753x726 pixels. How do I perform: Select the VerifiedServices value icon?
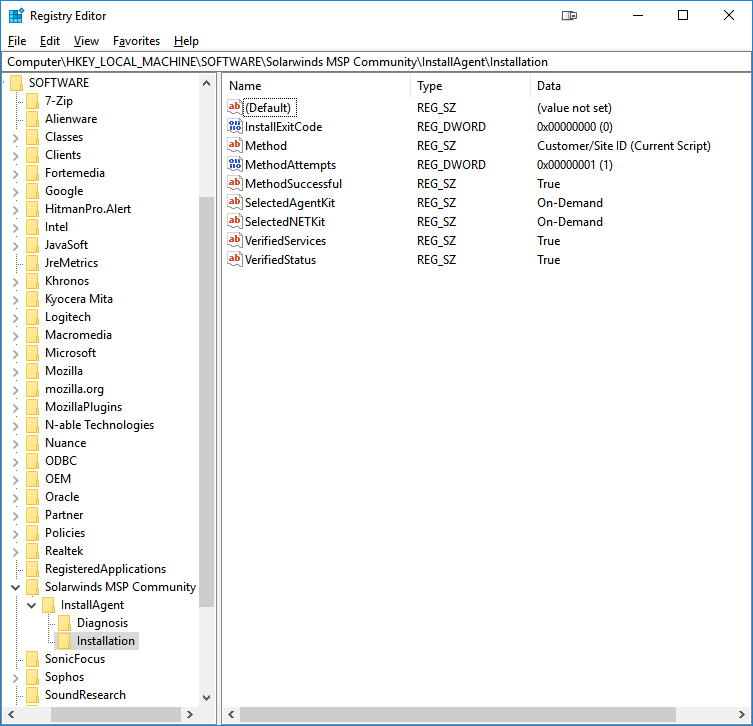click(234, 240)
